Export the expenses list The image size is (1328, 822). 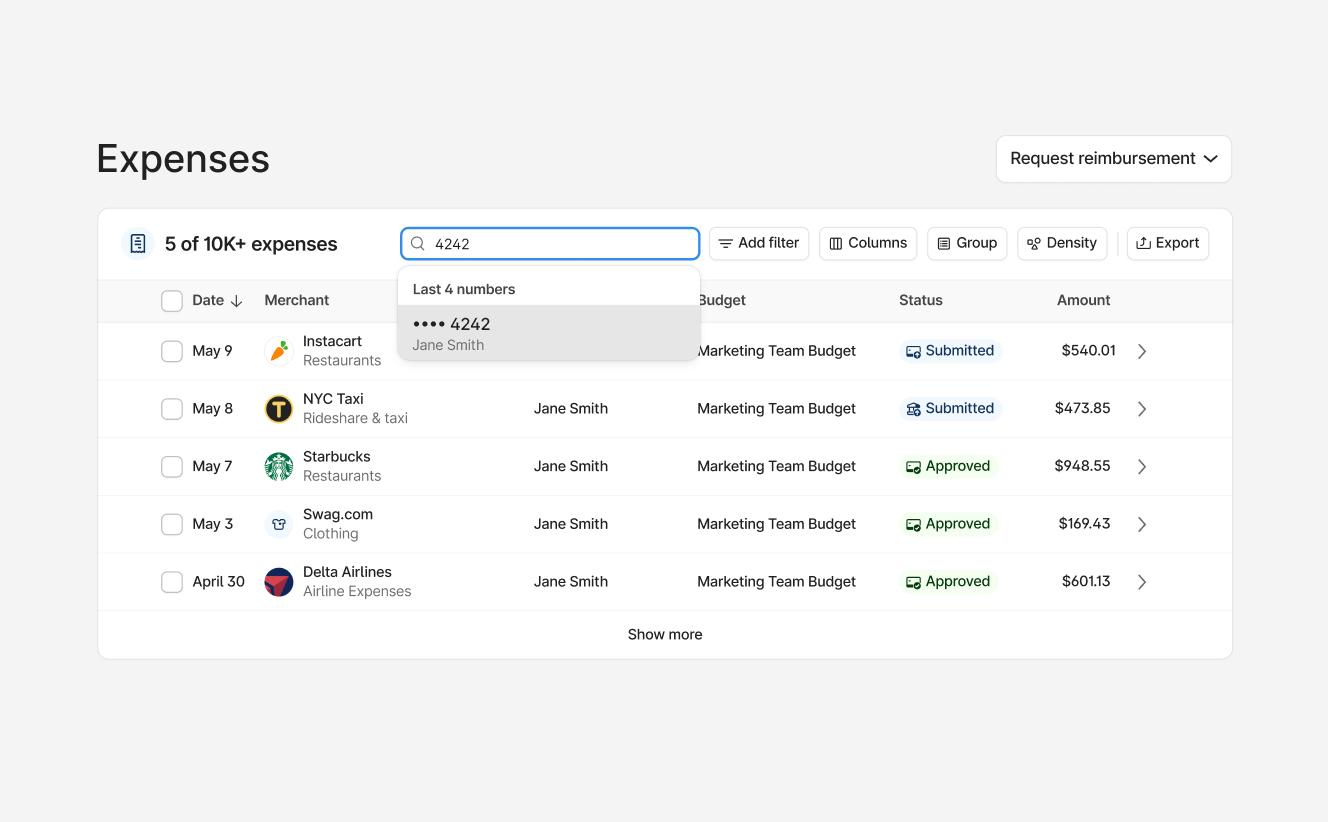[x=1167, y=243]
